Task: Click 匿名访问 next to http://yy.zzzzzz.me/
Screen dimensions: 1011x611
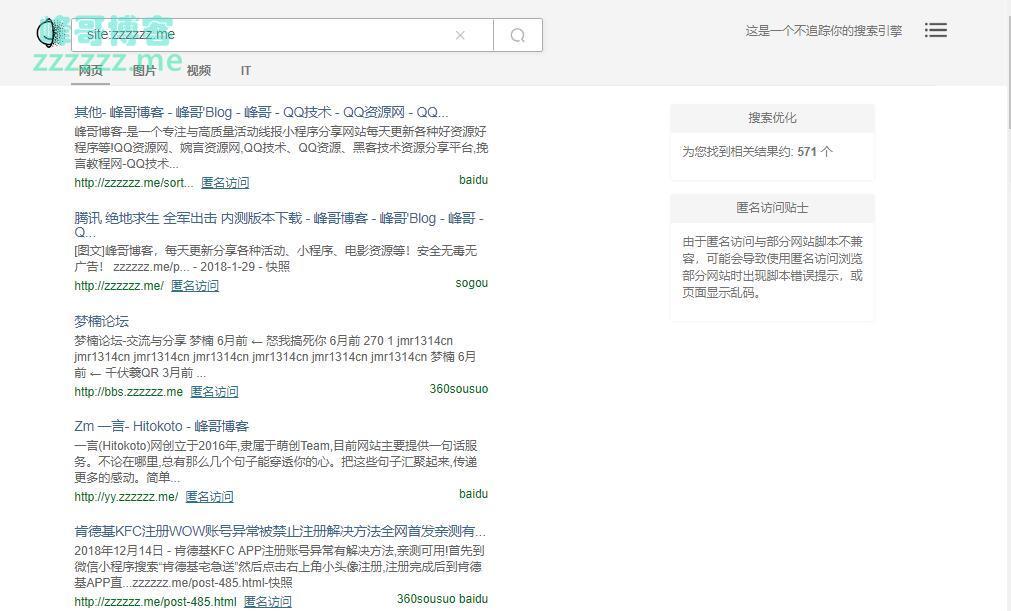Action: 209,497
